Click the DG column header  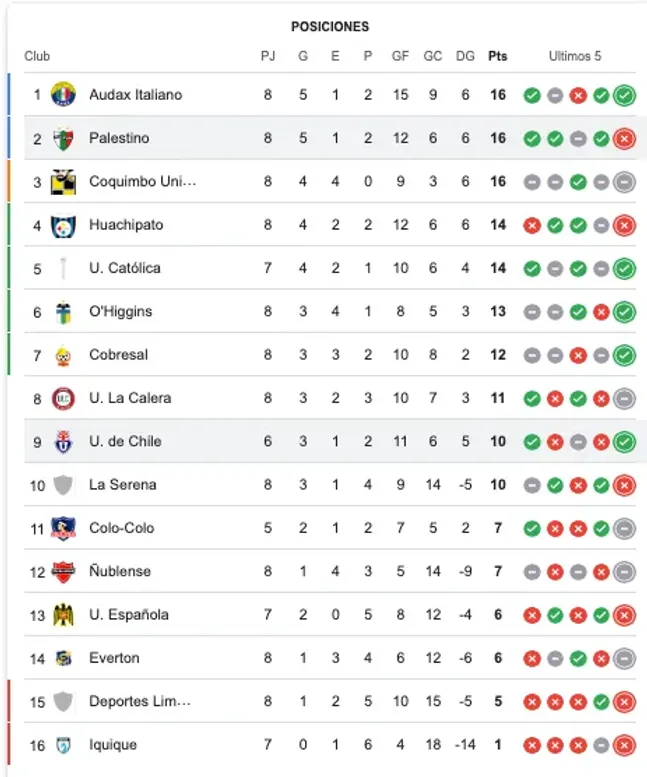[x=465, y=56]
